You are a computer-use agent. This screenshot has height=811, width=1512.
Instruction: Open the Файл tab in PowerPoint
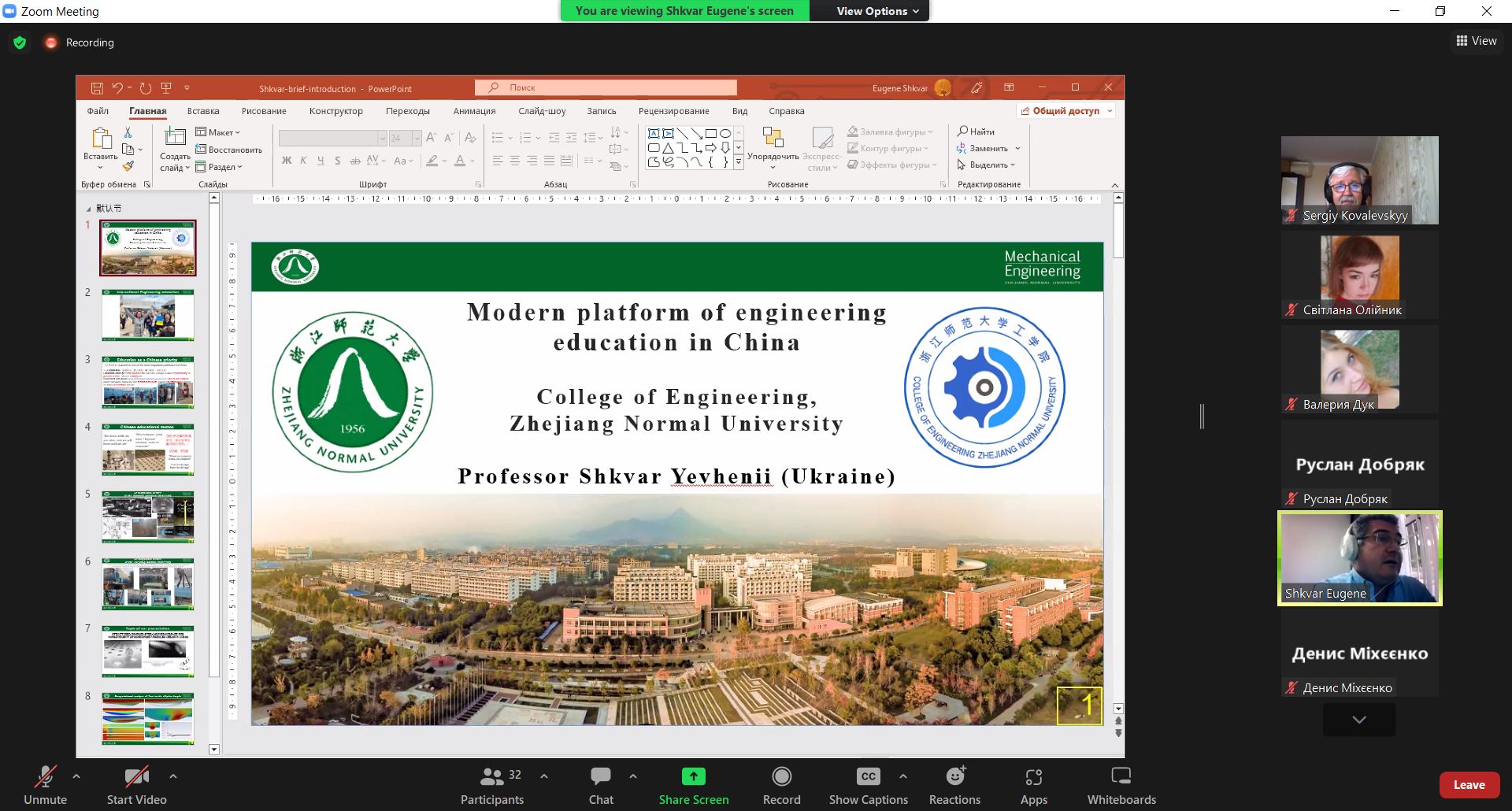[x=98, y=111]
